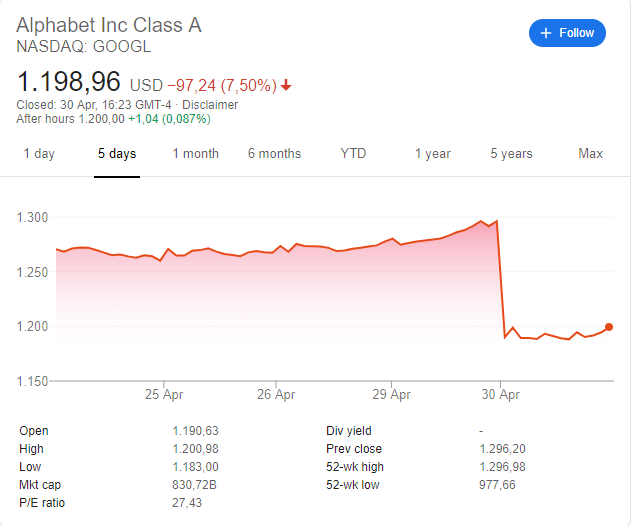Click the 26 Apr axis marker
634x526 pixels.
(276, 394)
